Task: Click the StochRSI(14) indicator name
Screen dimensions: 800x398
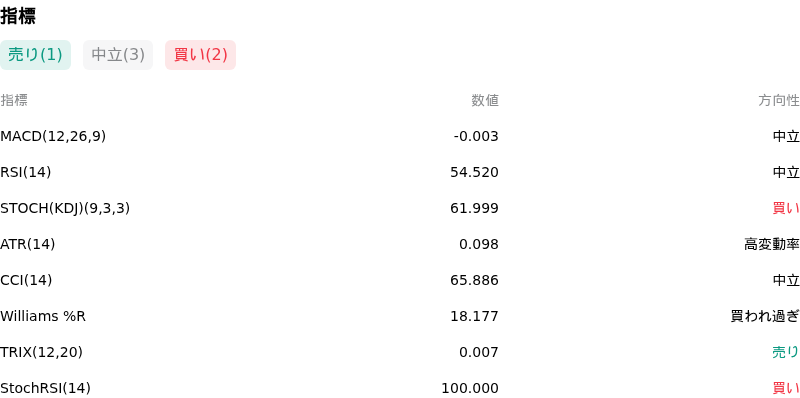Action: click(45, 388)
